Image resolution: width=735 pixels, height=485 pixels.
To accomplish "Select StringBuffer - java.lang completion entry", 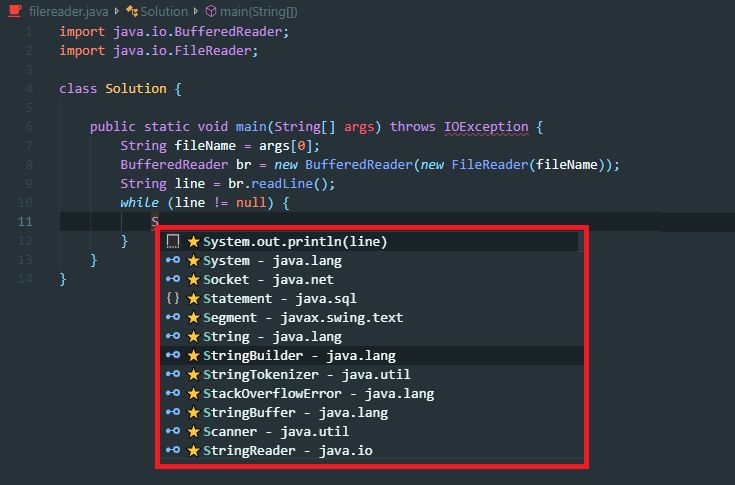I will [x=295, y=412].
